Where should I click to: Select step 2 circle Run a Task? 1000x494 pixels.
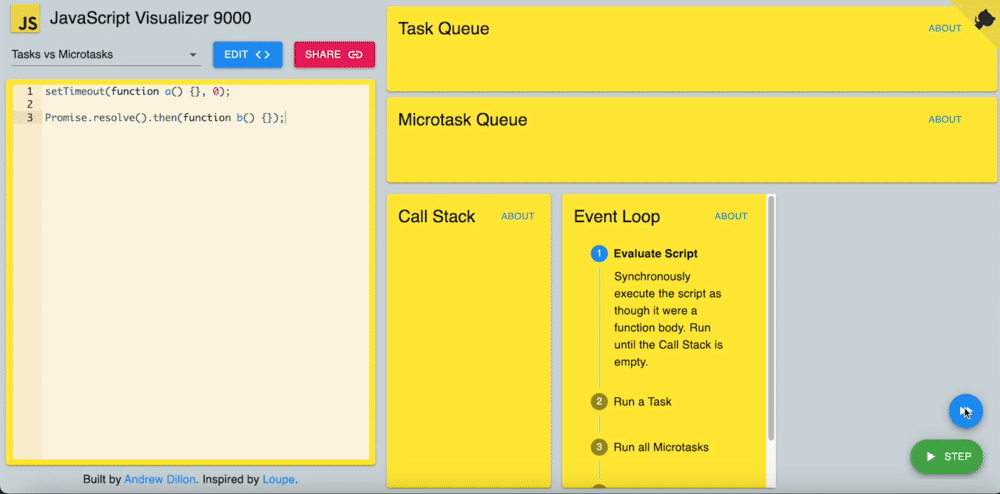(x=599, y=402)
